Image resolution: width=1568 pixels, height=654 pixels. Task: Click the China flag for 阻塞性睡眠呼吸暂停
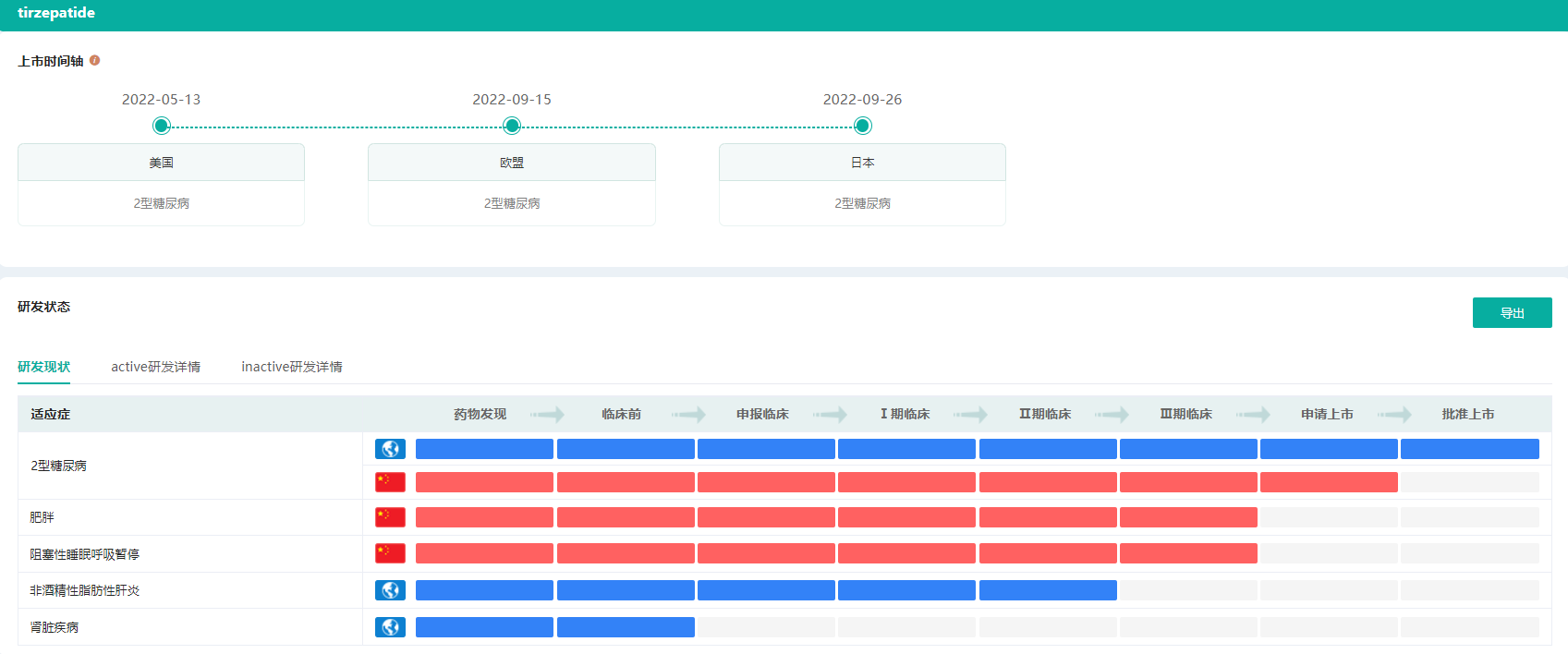pyautogui.click(x=390, y=553)
